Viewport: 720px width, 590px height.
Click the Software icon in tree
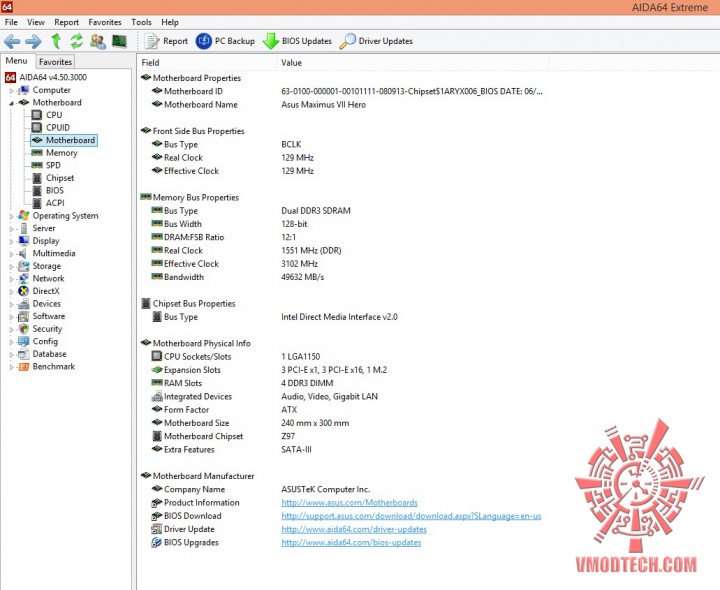pyautogui.click(x=23, y=316)
